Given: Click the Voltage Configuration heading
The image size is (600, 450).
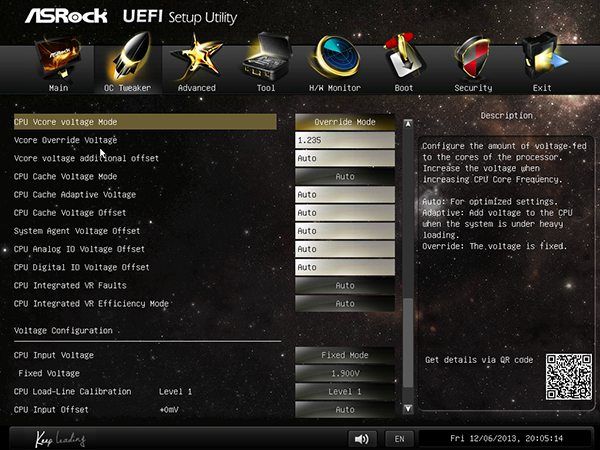Looking at the screenshot, I should [63, 331].
